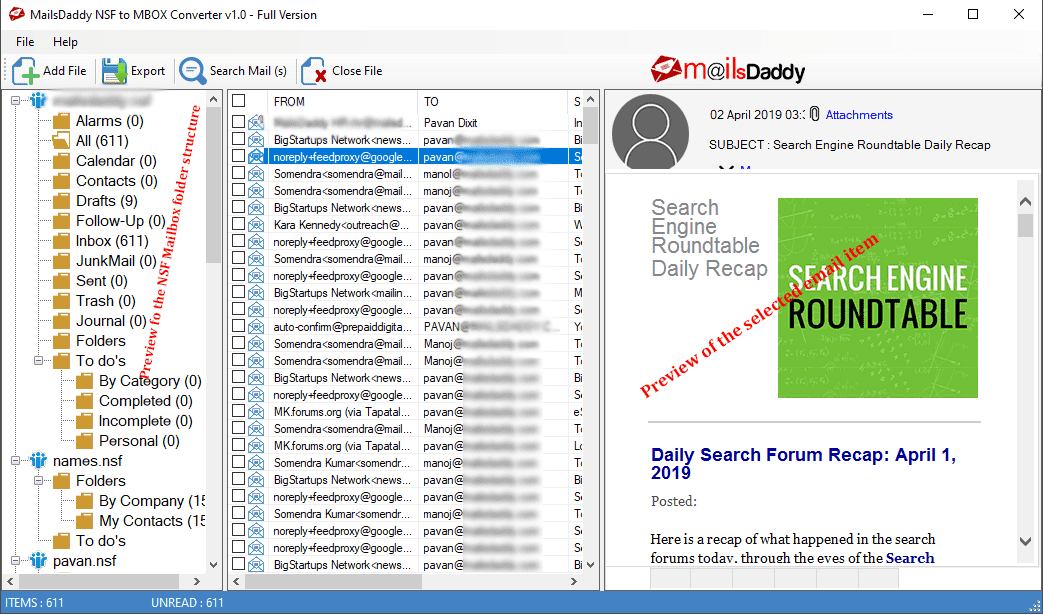Click the names.nsf database icon
1043x615 pixels.
click(x=39, y=461)
